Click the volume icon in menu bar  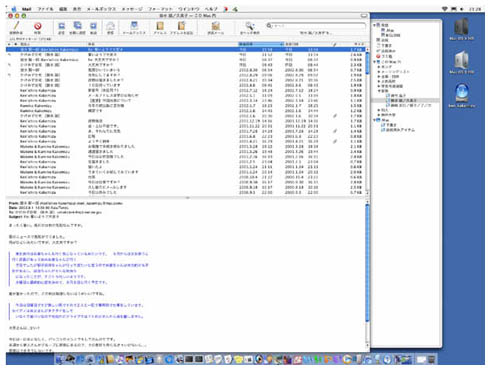pyautogui.click(x=462, y=9)
